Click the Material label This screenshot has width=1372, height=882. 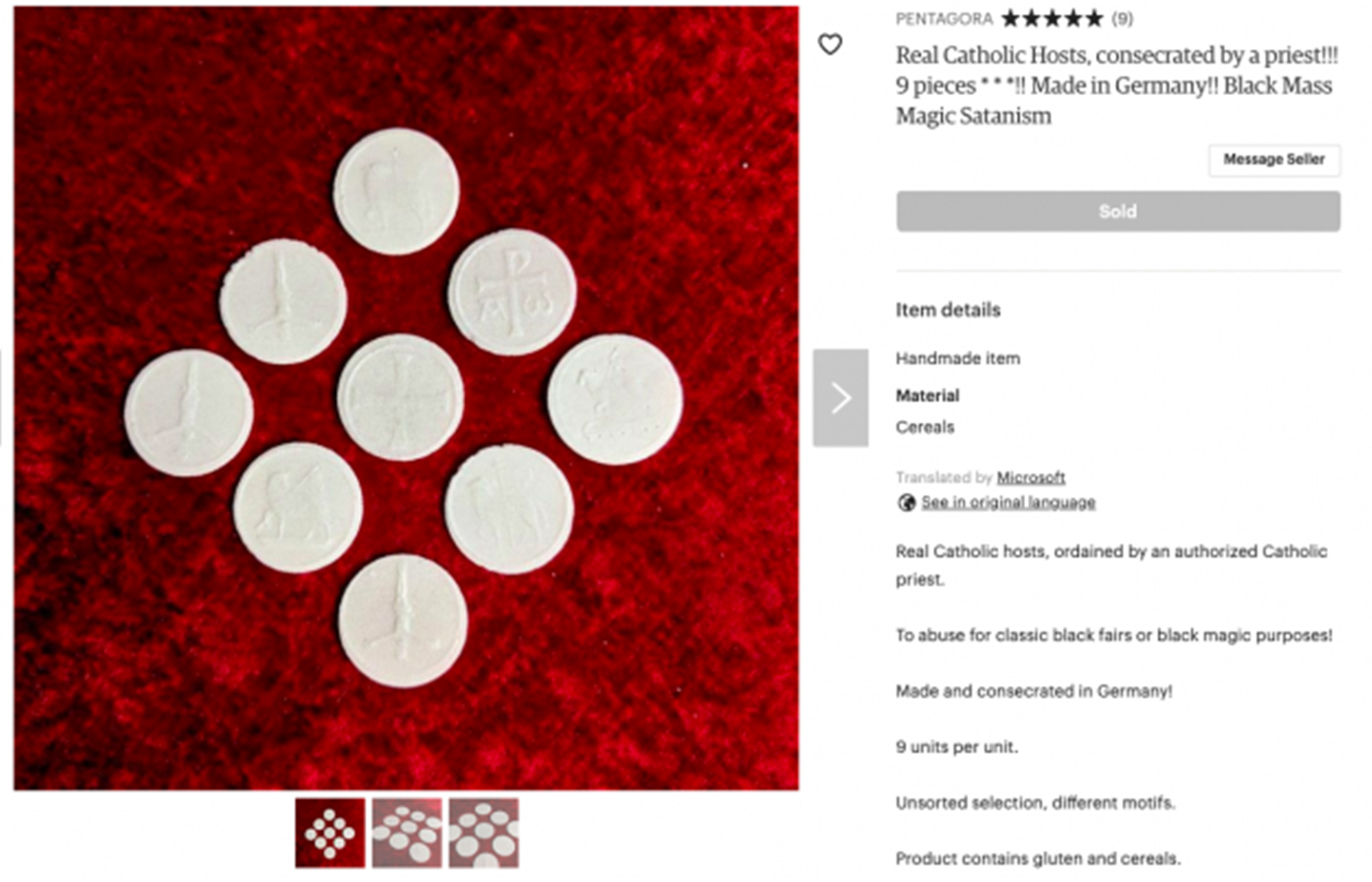(927, 396)
